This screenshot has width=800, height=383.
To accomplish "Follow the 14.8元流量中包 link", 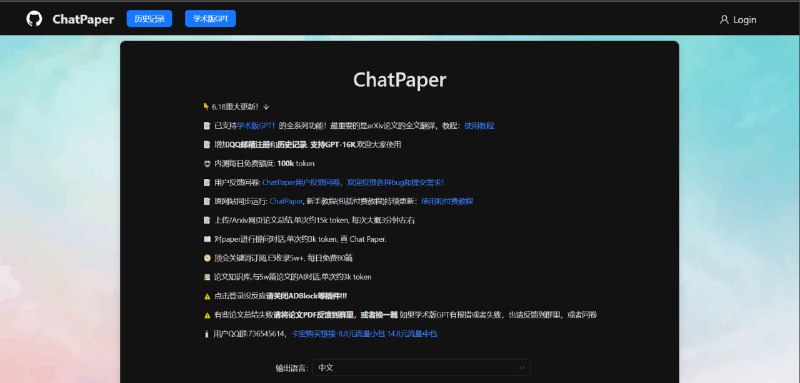I will pos(412,334).
